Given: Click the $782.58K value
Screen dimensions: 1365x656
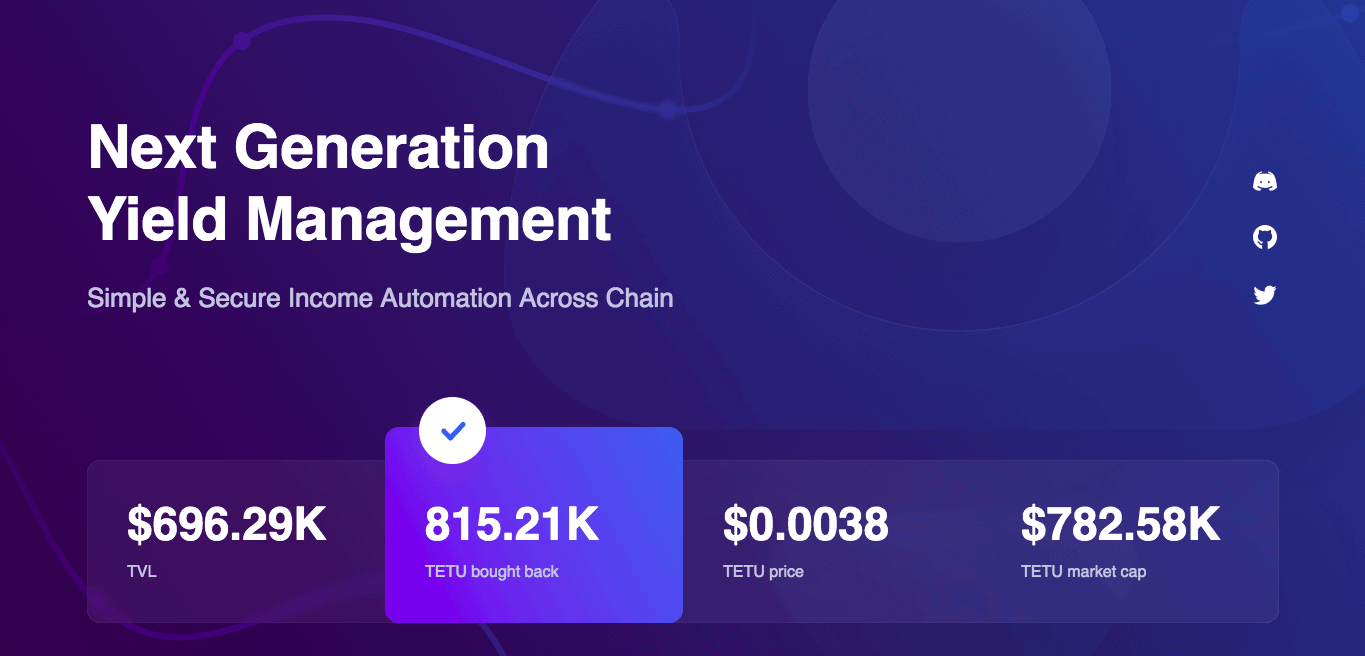Looking at the screenshot, I should click(x=1121, y=525).
